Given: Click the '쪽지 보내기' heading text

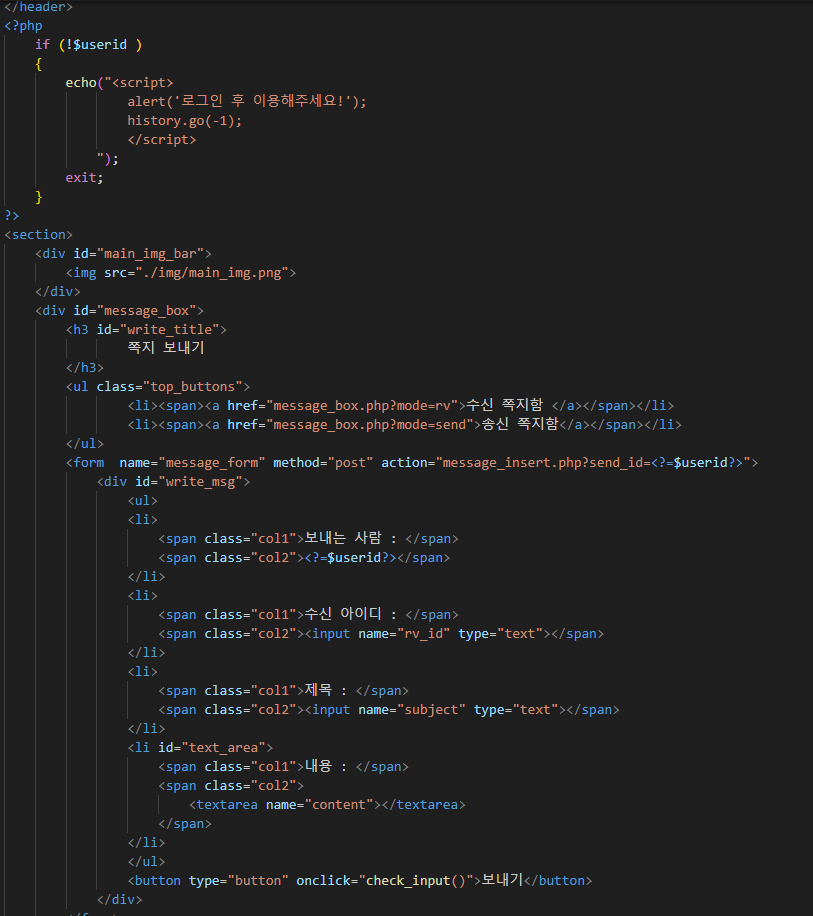Looking at the screenshot, I should click(166, 348).
